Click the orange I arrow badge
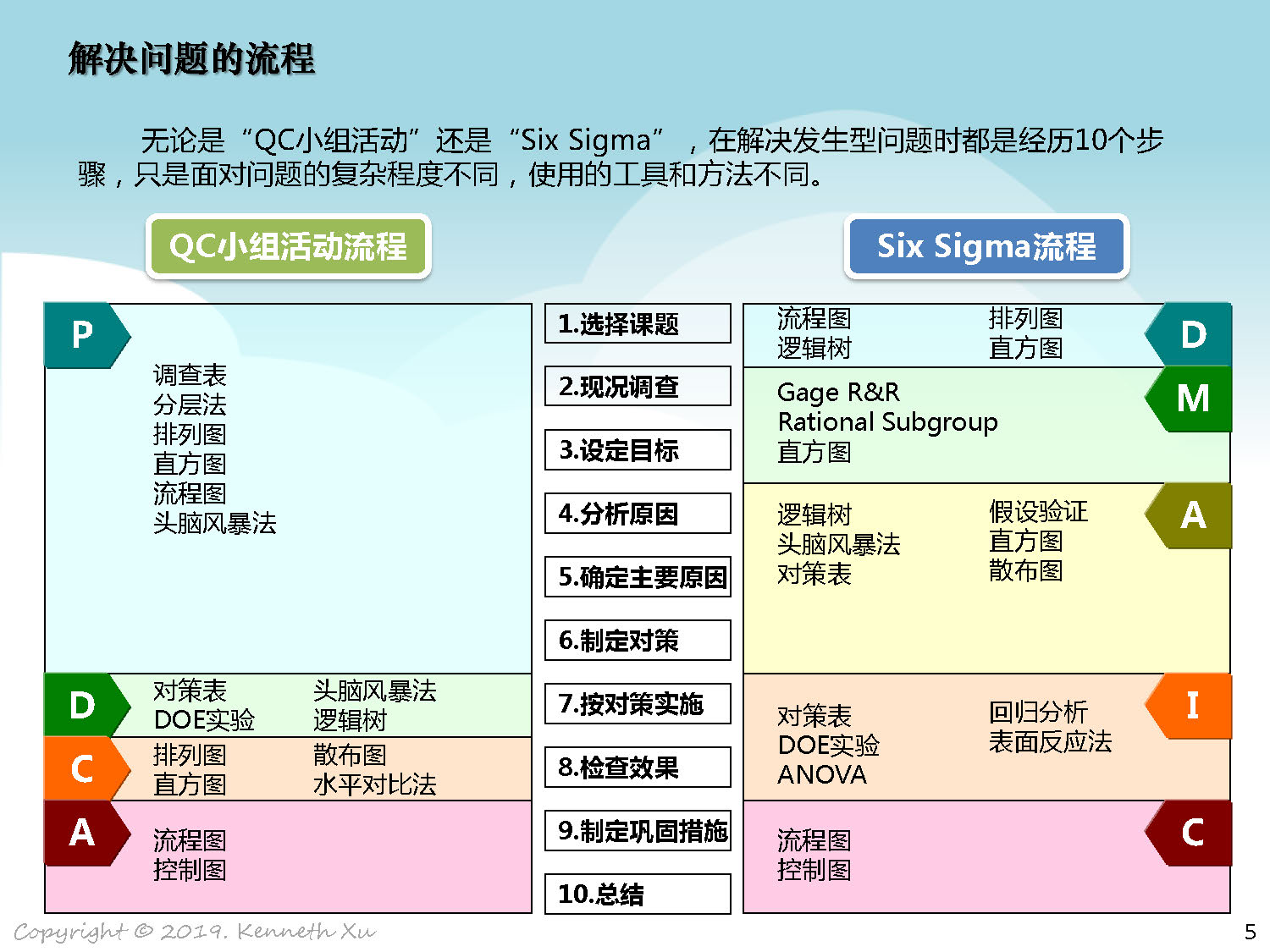Screen dimensions: 1270x952 1190,706
